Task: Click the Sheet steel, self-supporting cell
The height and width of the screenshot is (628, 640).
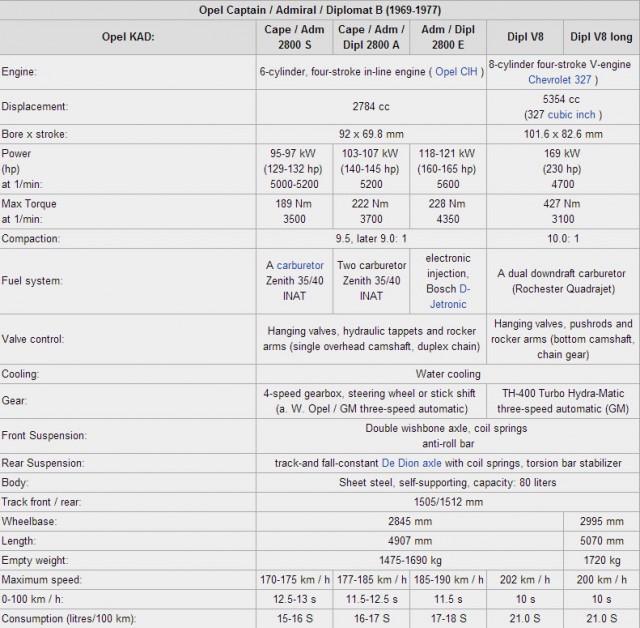Action: click(448, 483)
